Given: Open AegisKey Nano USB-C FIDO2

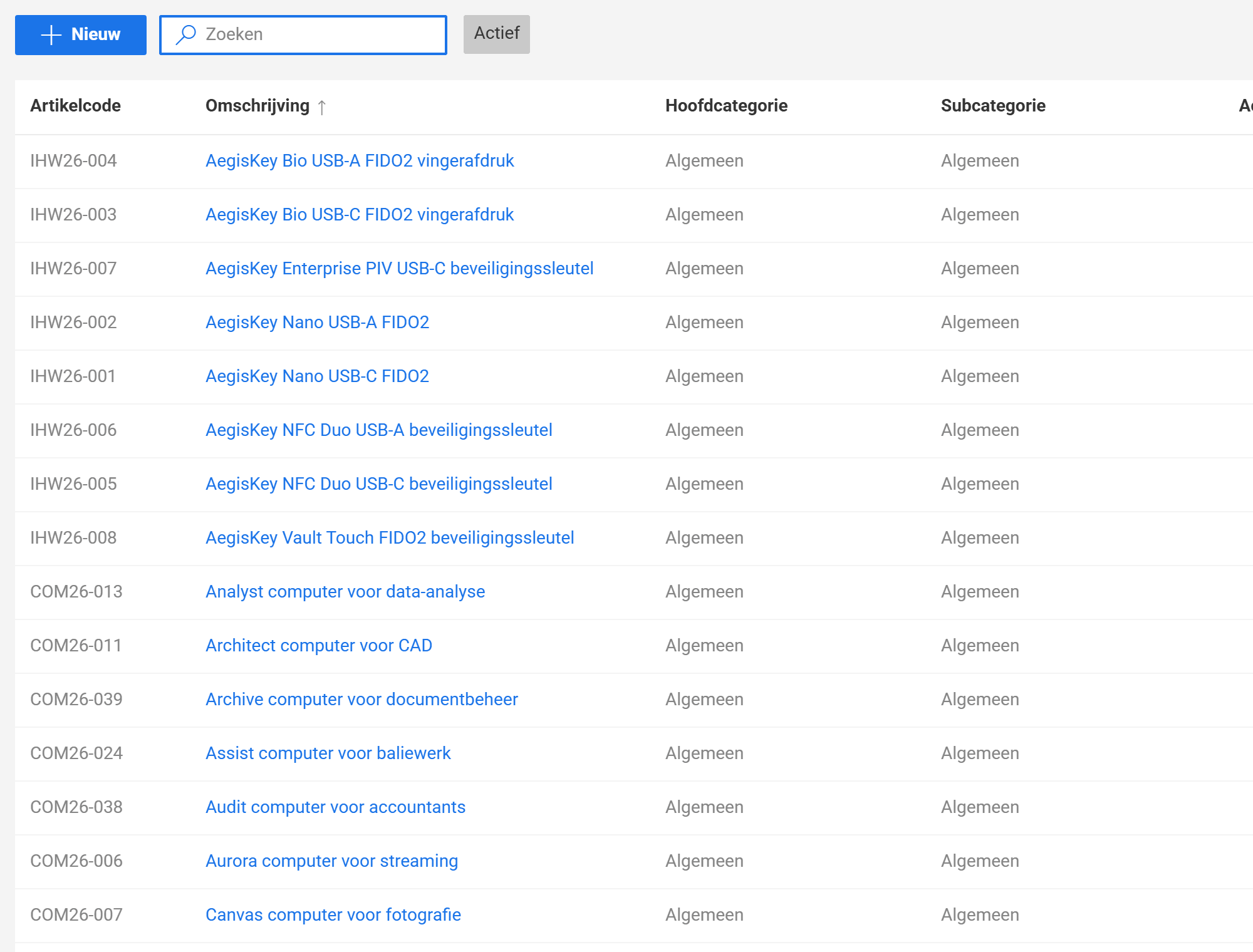Looking at the screenshot, I should coord(318,376).
